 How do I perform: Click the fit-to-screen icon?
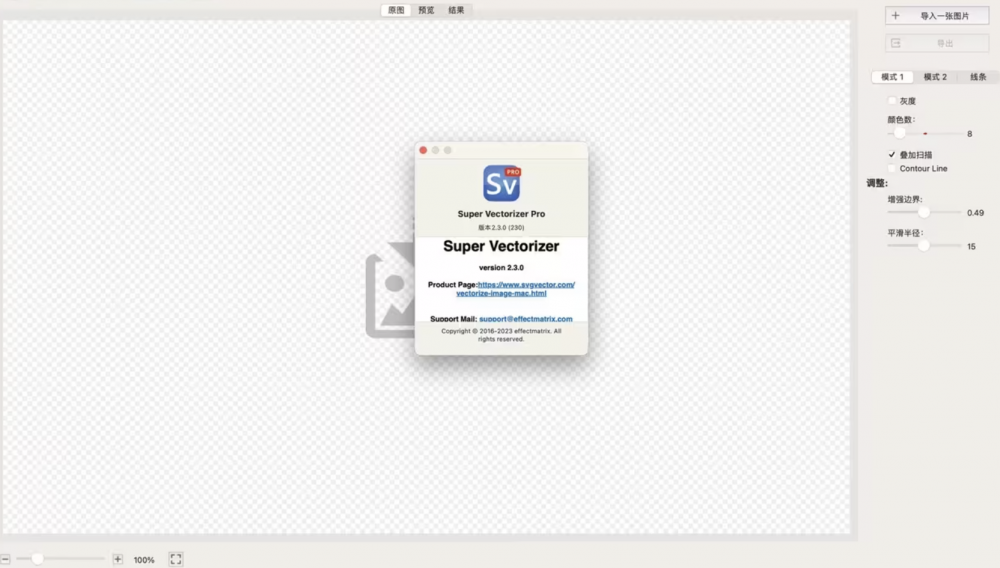click(x=176, y=559)
